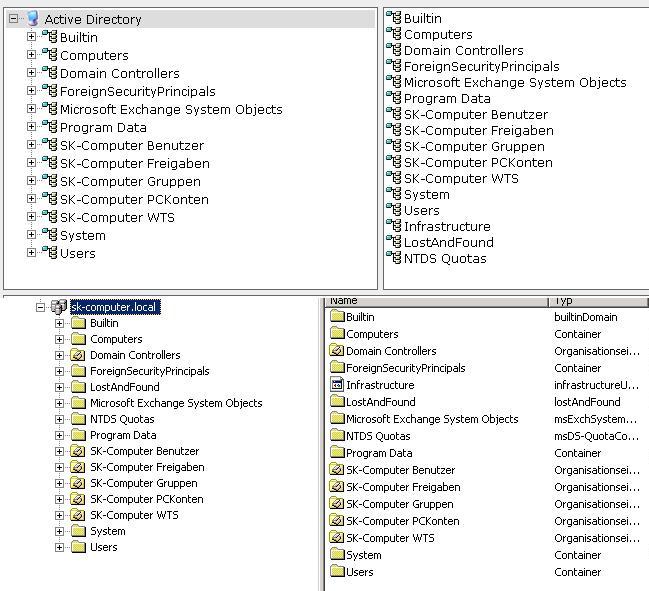This screenshot has height=591, width=649.
Task: Sort the details list by the Name column
Action: 436,301
